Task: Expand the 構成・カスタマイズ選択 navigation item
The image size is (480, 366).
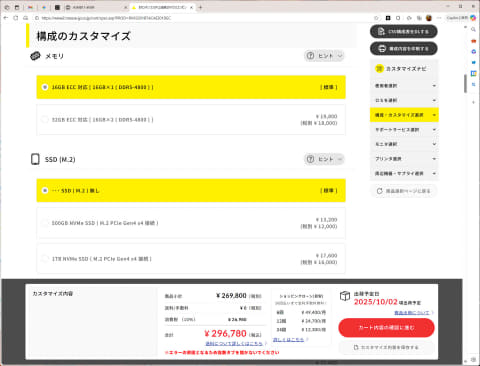Action: (404, 115)
